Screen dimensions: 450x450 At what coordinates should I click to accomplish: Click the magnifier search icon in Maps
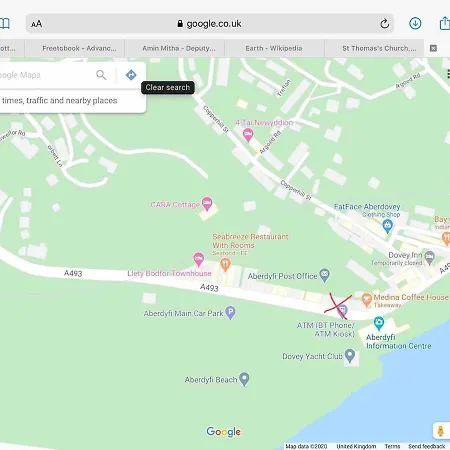click(101, 75)
